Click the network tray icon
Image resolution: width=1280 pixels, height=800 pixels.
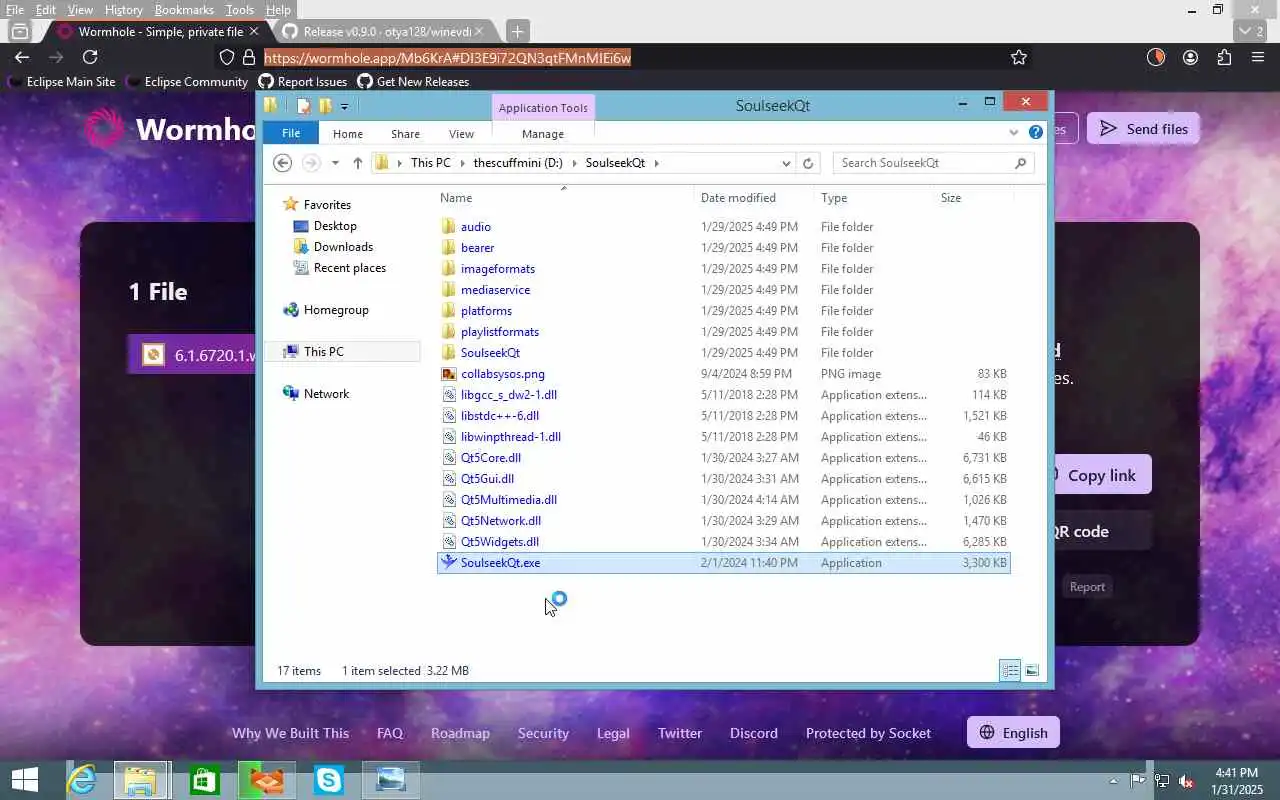(1162, 780)
